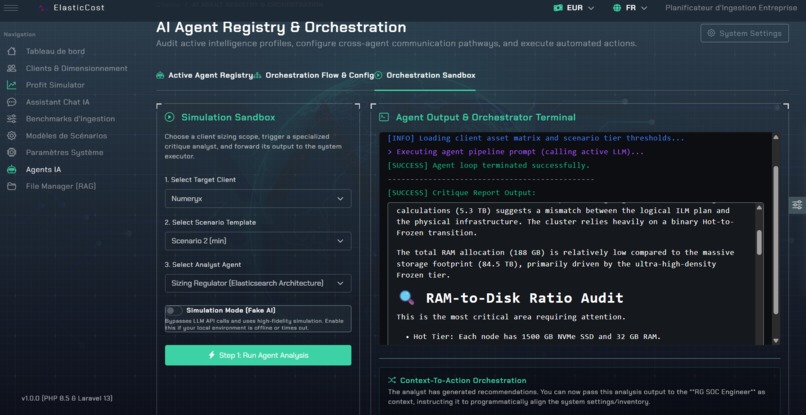This screenshot has width=806, height=415.
Task: Open the Analyst Agent dropdown showing Sizing Regulator
Action: click(x=258, y=283)
